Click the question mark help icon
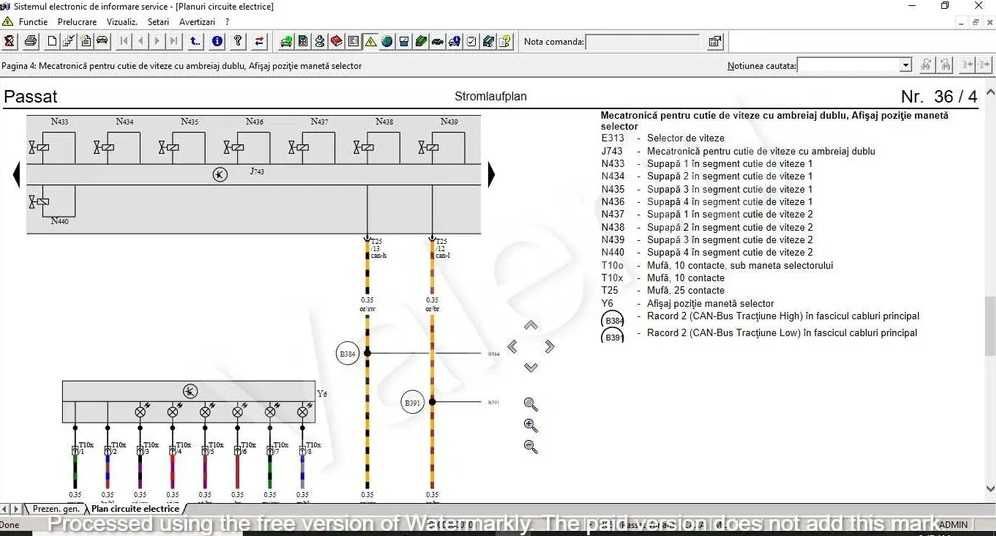The width and height of the screenshot is (996, 536). tap(238, 41)
